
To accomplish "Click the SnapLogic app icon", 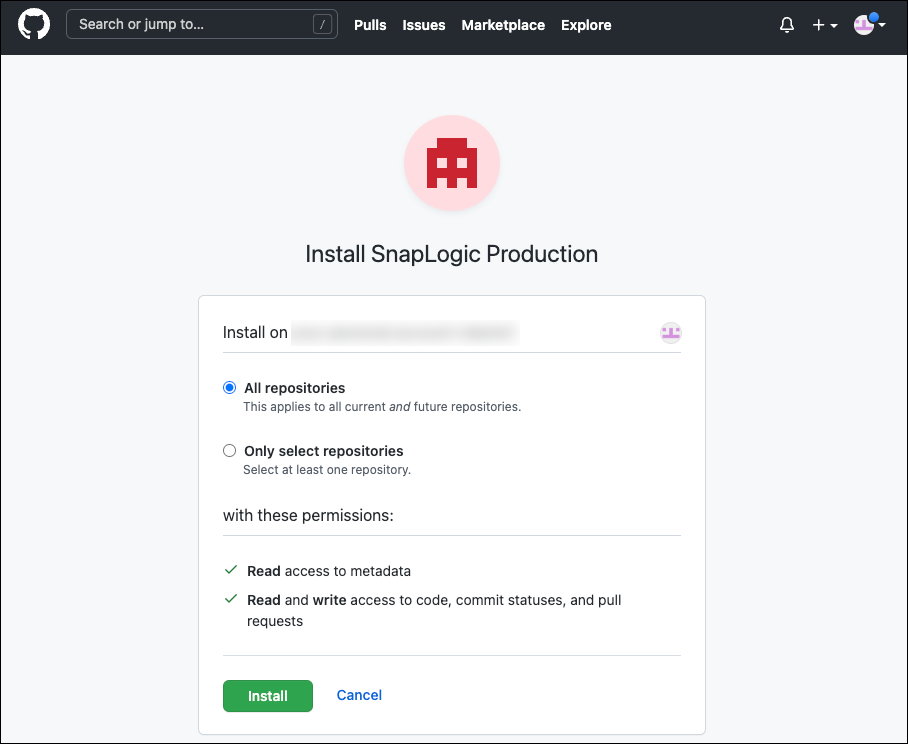I will click(452, 163).
